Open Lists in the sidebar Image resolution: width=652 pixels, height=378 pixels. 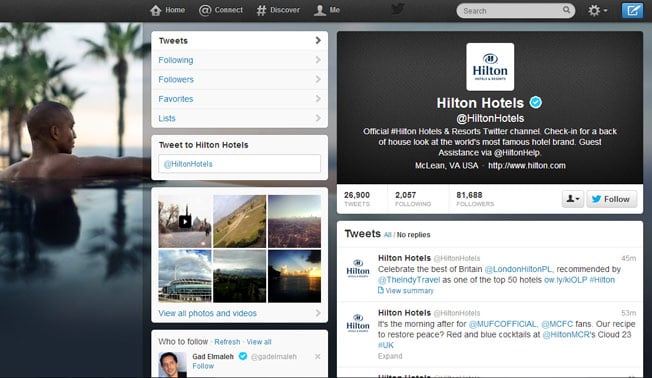pyautogui.click(x=240, y=118)
